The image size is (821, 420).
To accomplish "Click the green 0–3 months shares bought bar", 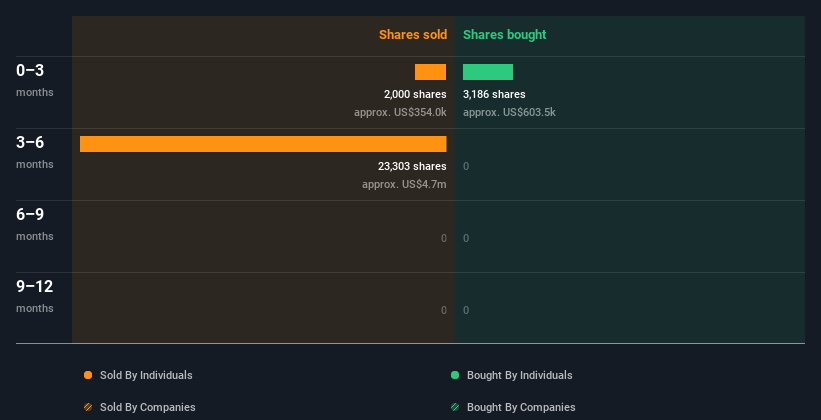I will 488,72.
